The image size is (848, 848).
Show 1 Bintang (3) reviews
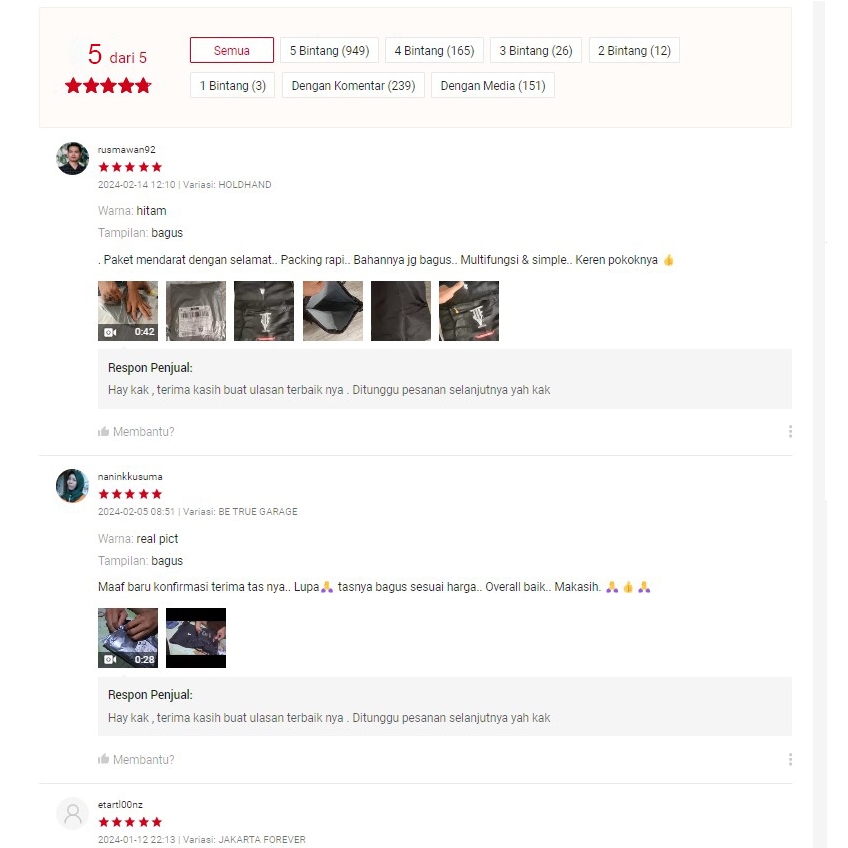[x=233, y=85]
